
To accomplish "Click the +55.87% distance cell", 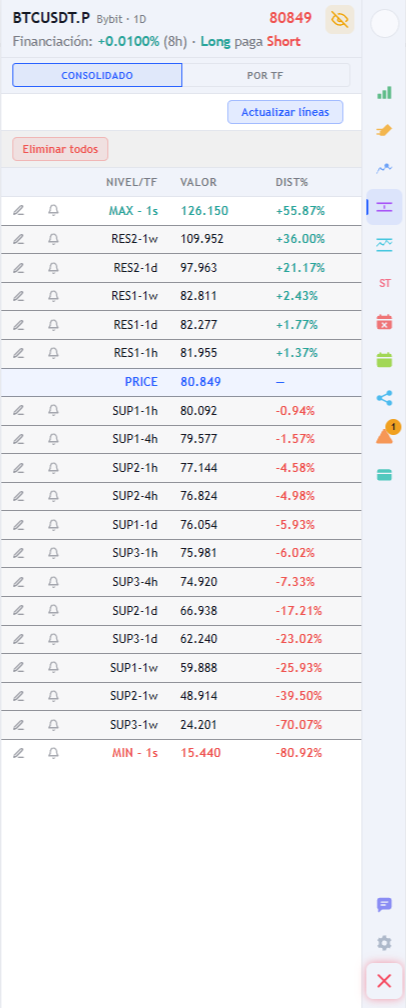I will point(300,210).
